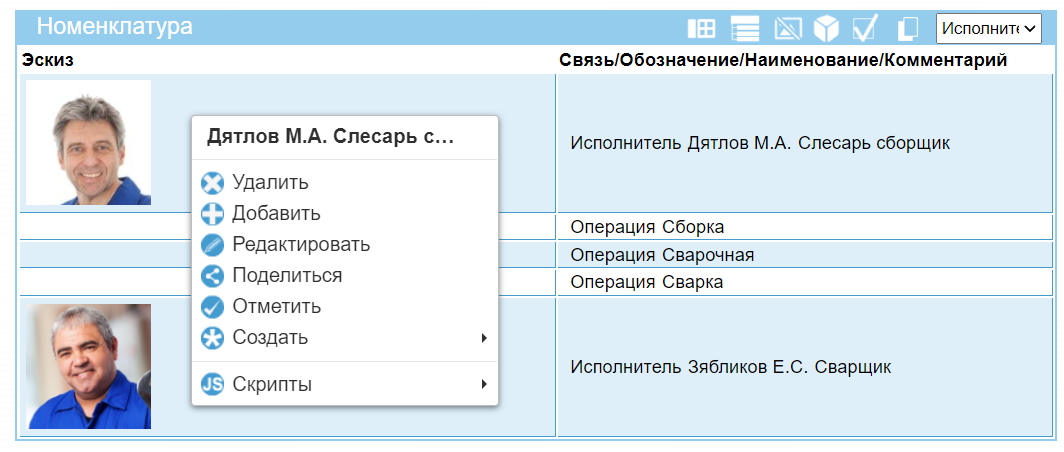Click the table grid view icon in header

tap(702, 29)
